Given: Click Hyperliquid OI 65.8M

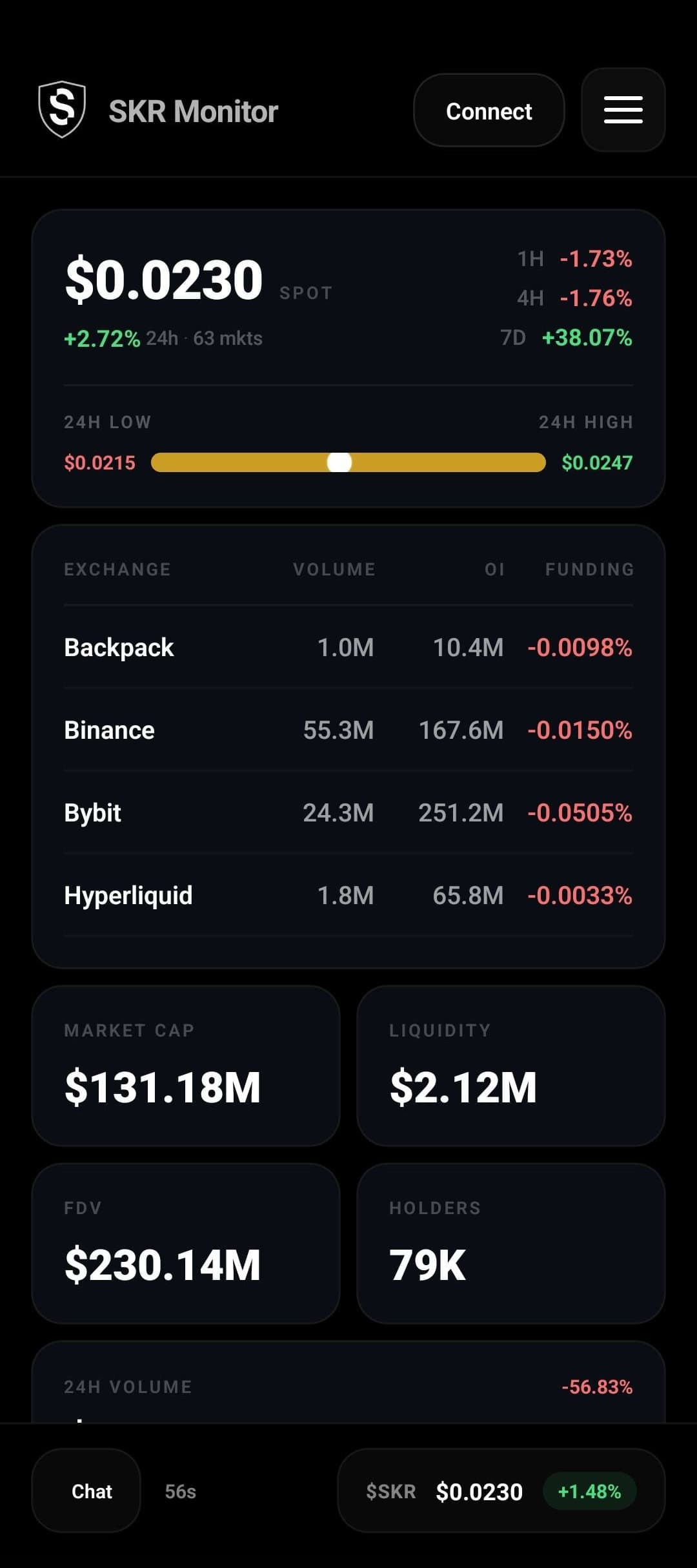Looking at the screenshot, I should click(x=468, y=895).
